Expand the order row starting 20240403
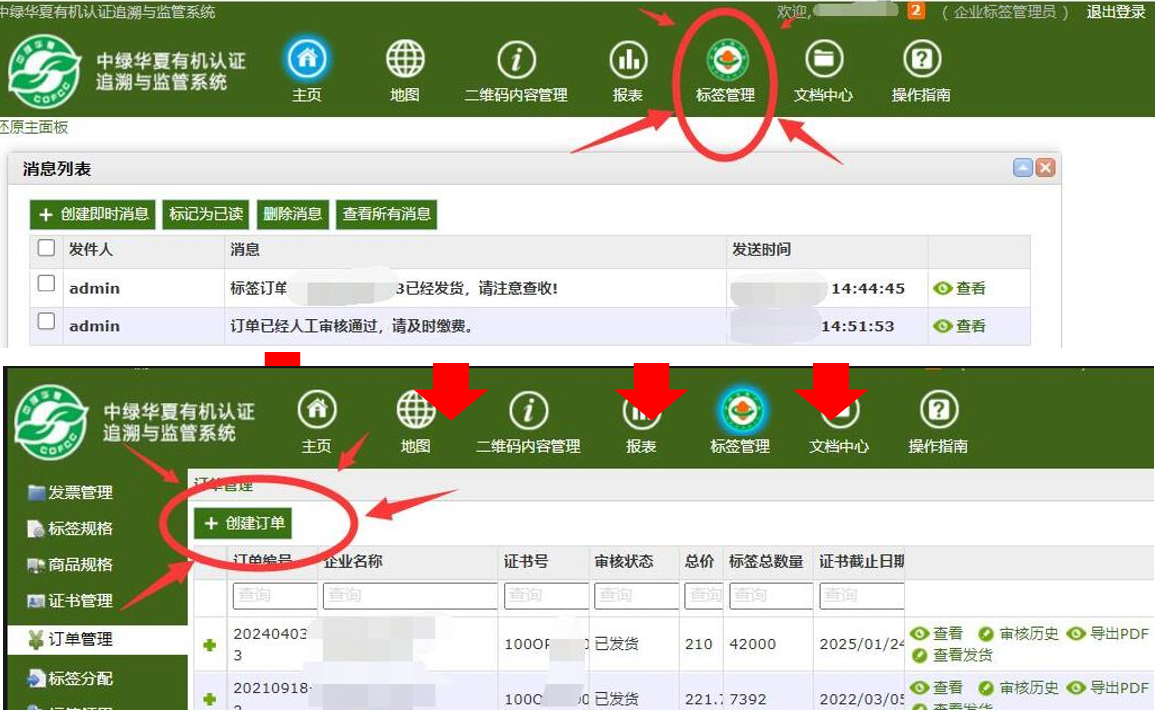The width and height of the screenshot is (1155, 715). 209,645
